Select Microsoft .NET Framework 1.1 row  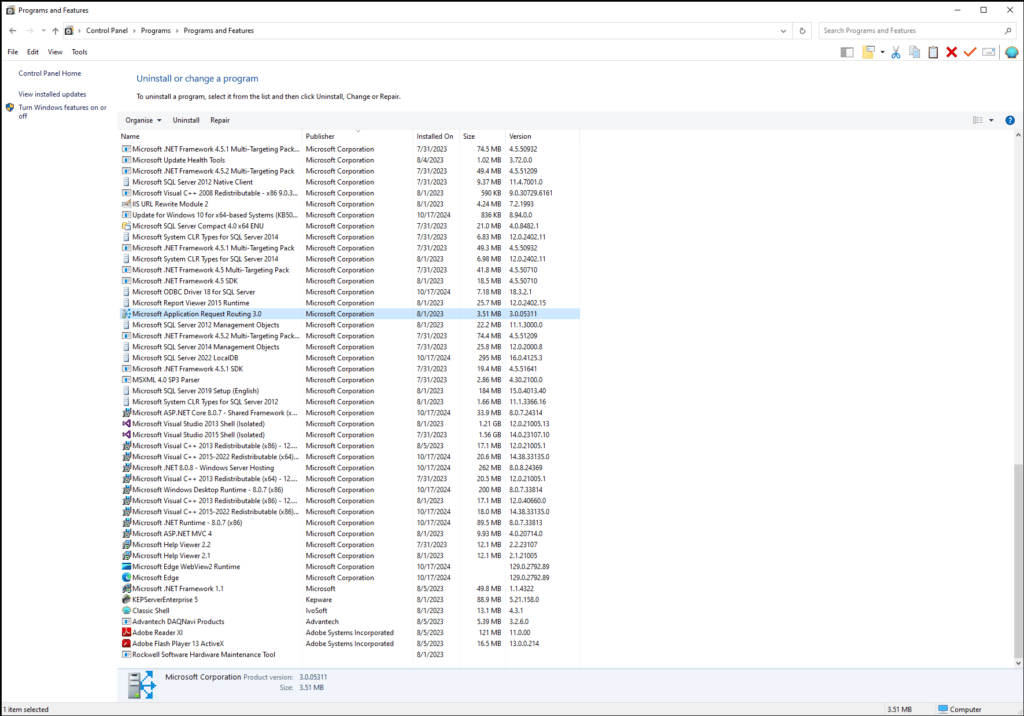tap(349, 589)
